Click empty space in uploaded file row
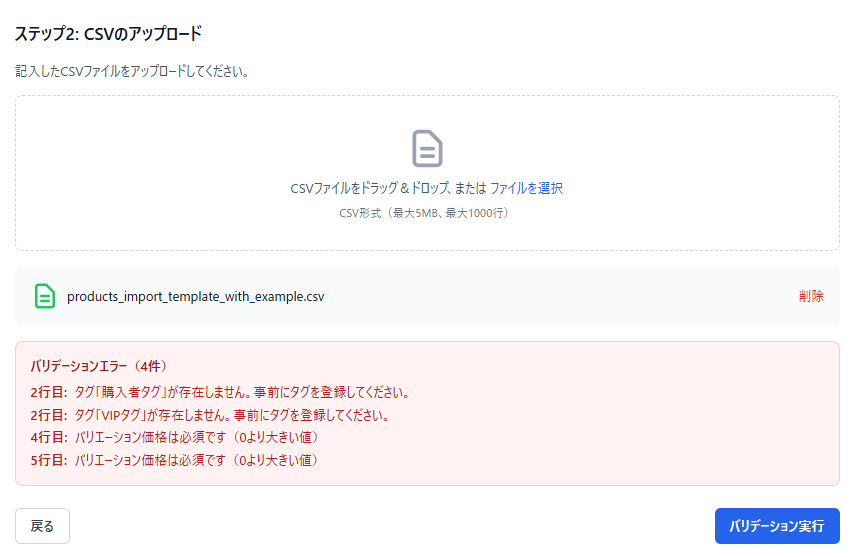The image size is (858, 557). 560,296
